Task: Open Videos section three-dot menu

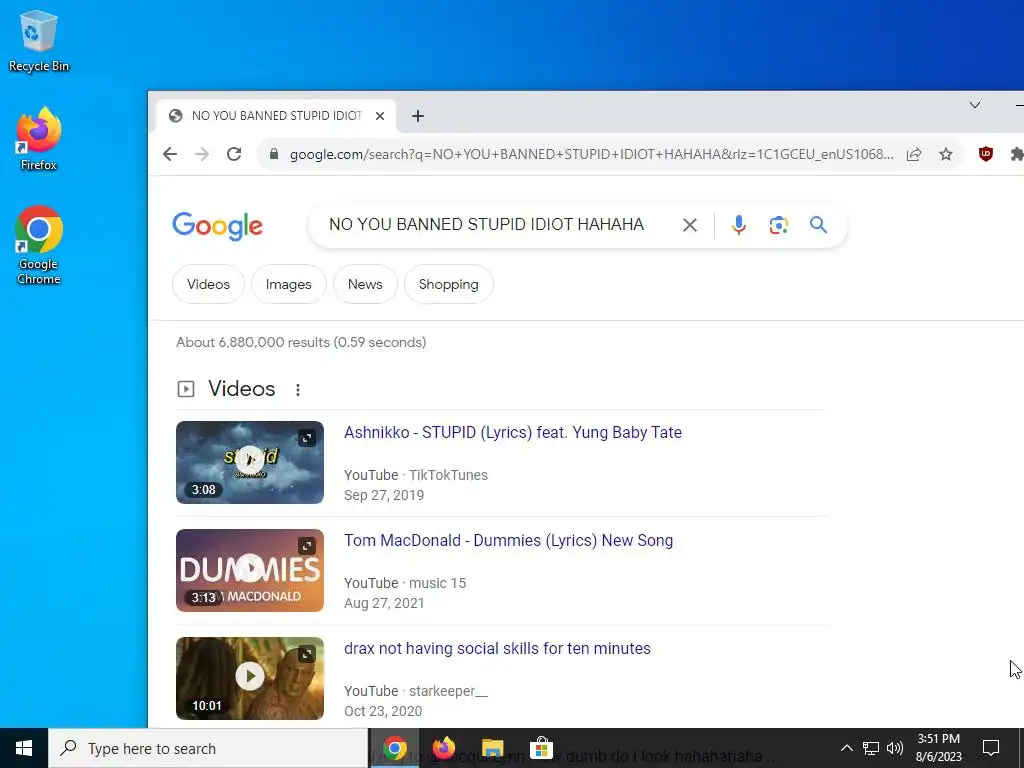Action: (298, 390)
